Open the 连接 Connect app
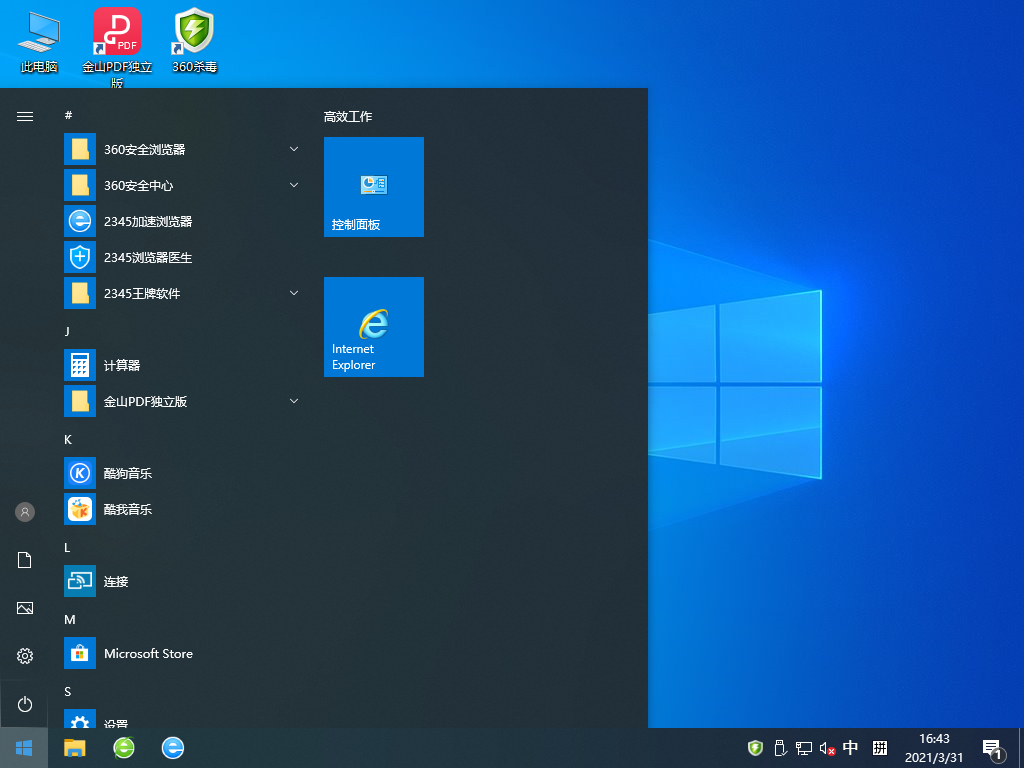The height and width of the screenshot is (768, 1024). 116,581
